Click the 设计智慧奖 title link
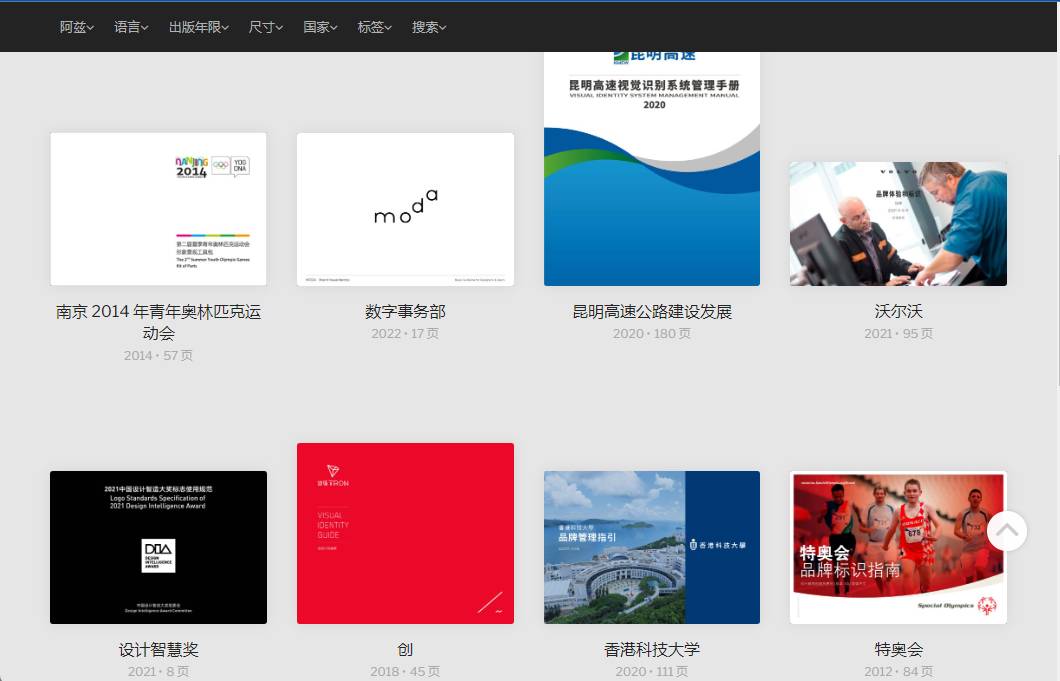This screenshot has width=1060, height=681. point(158,649)
